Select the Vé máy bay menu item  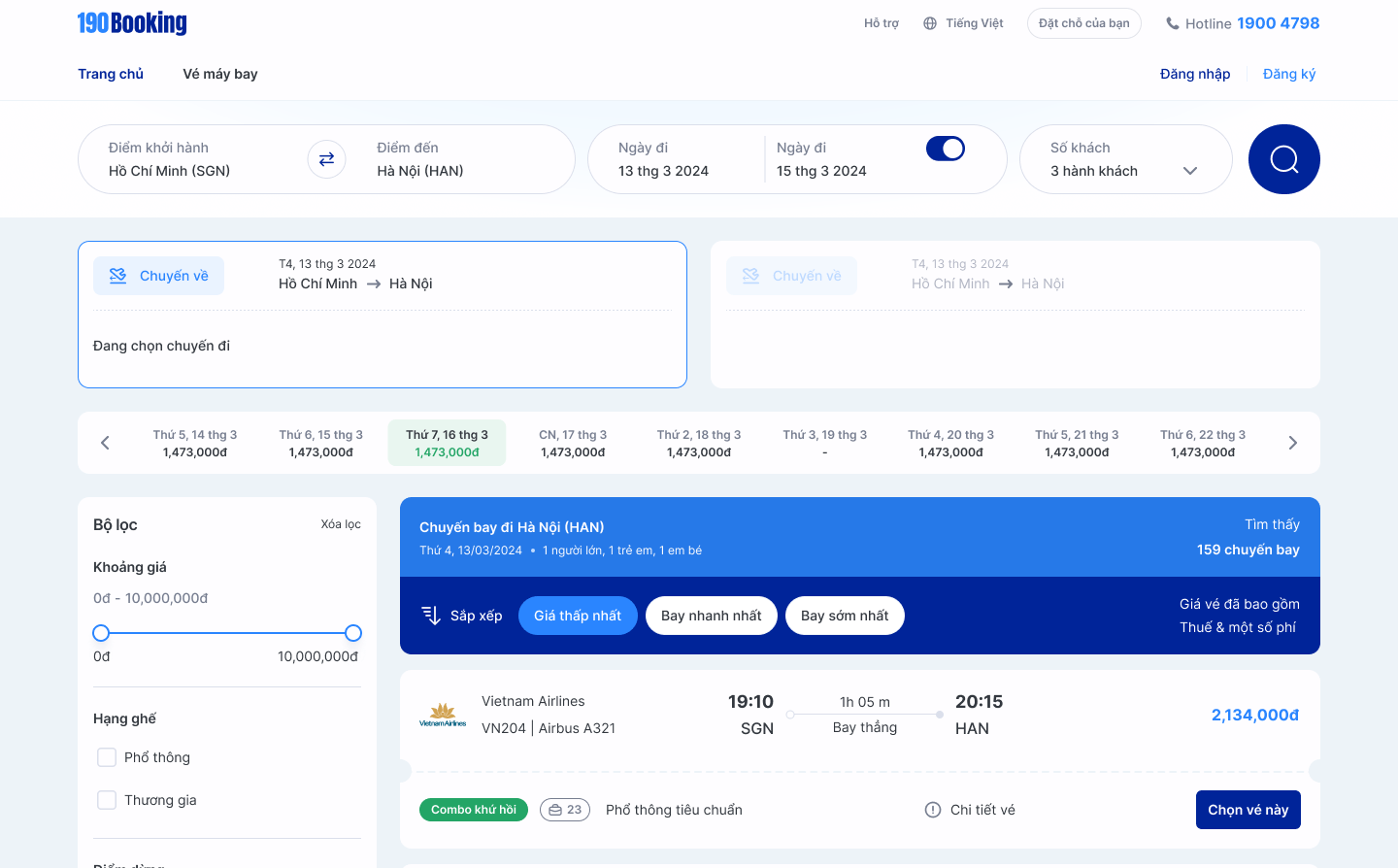[219, 73]
